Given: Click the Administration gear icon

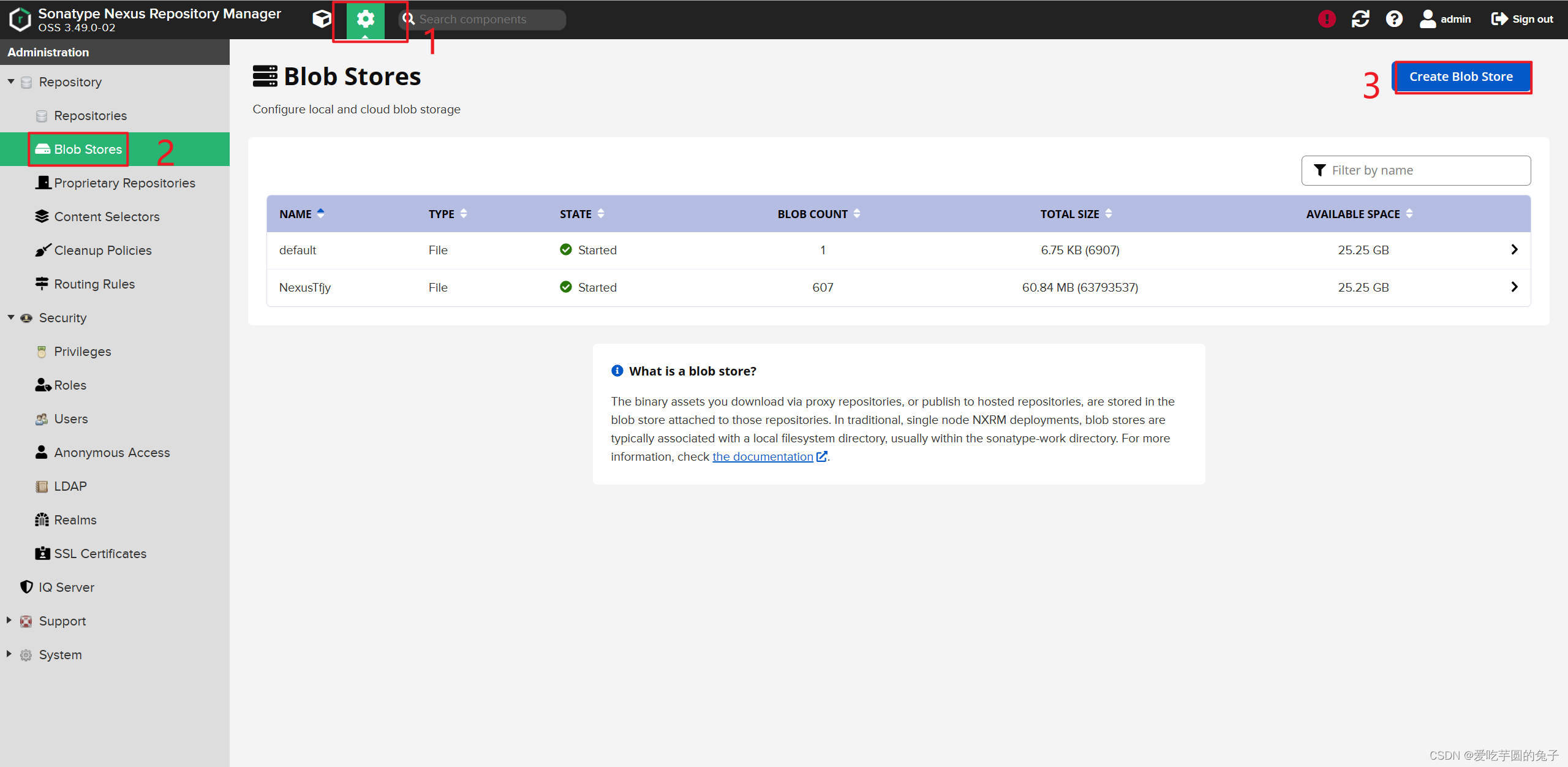Looking at the screenshot, I should click(x=366, y=19).
